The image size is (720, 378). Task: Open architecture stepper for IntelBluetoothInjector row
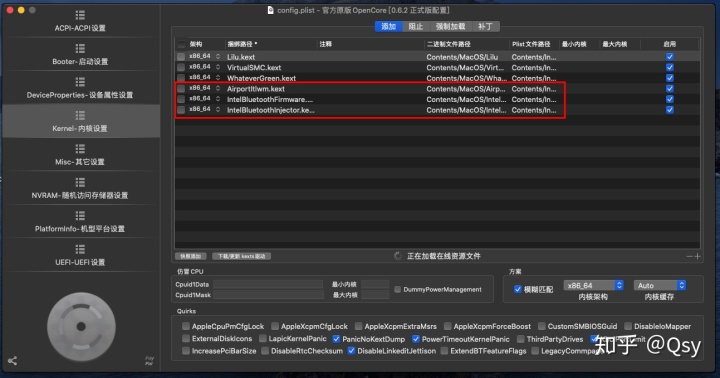(218, 109)
